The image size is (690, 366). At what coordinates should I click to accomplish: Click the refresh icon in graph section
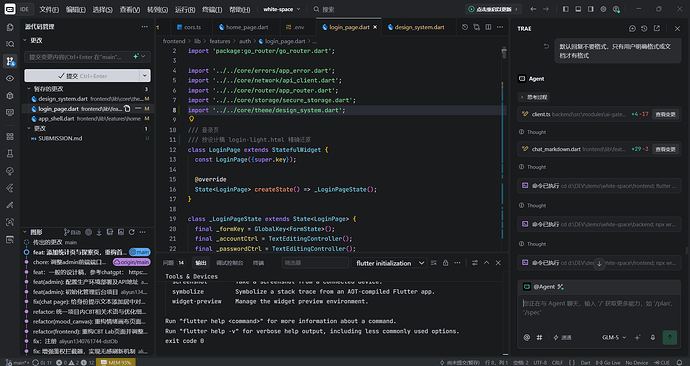(x=132, y=232)
